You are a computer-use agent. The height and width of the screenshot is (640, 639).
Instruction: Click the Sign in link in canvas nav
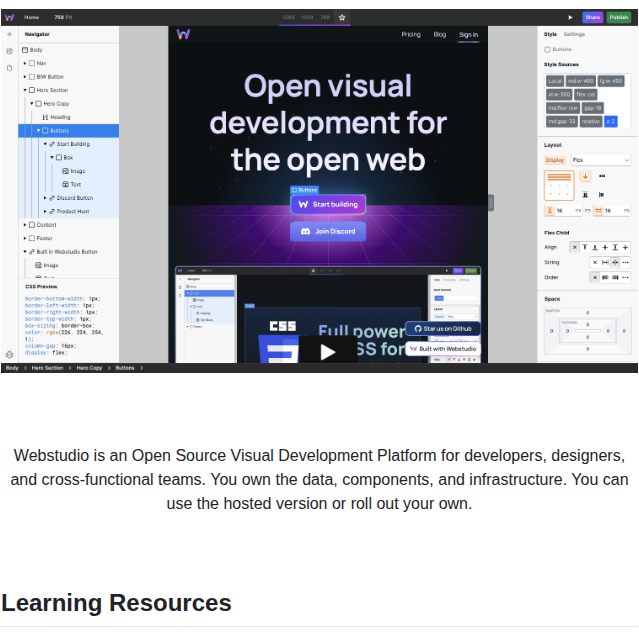(468, 35)
